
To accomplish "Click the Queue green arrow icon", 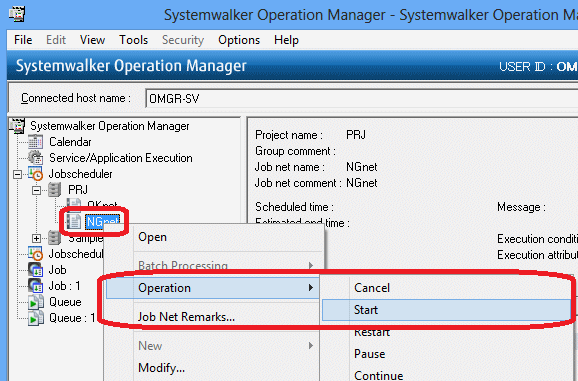I will click(x=36, y=302).
